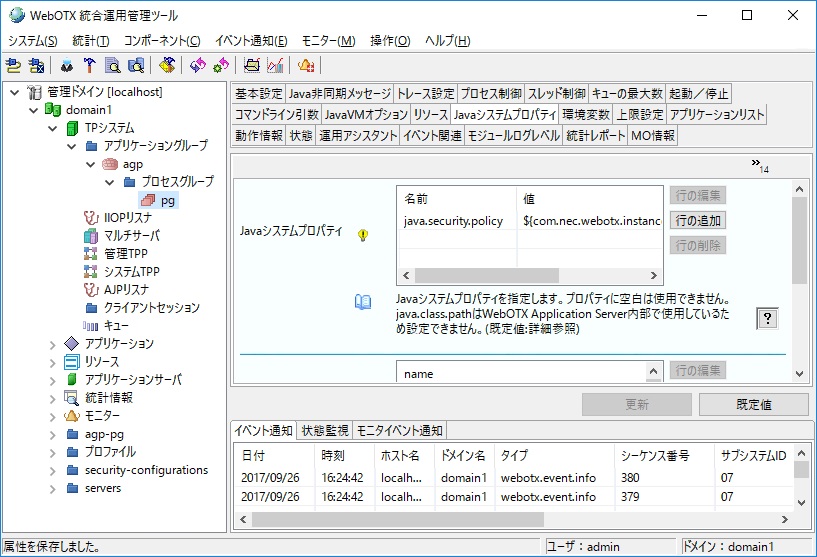Open the tab overflow chevron showing 14
817x557 pixels.
tap(759, 166)
